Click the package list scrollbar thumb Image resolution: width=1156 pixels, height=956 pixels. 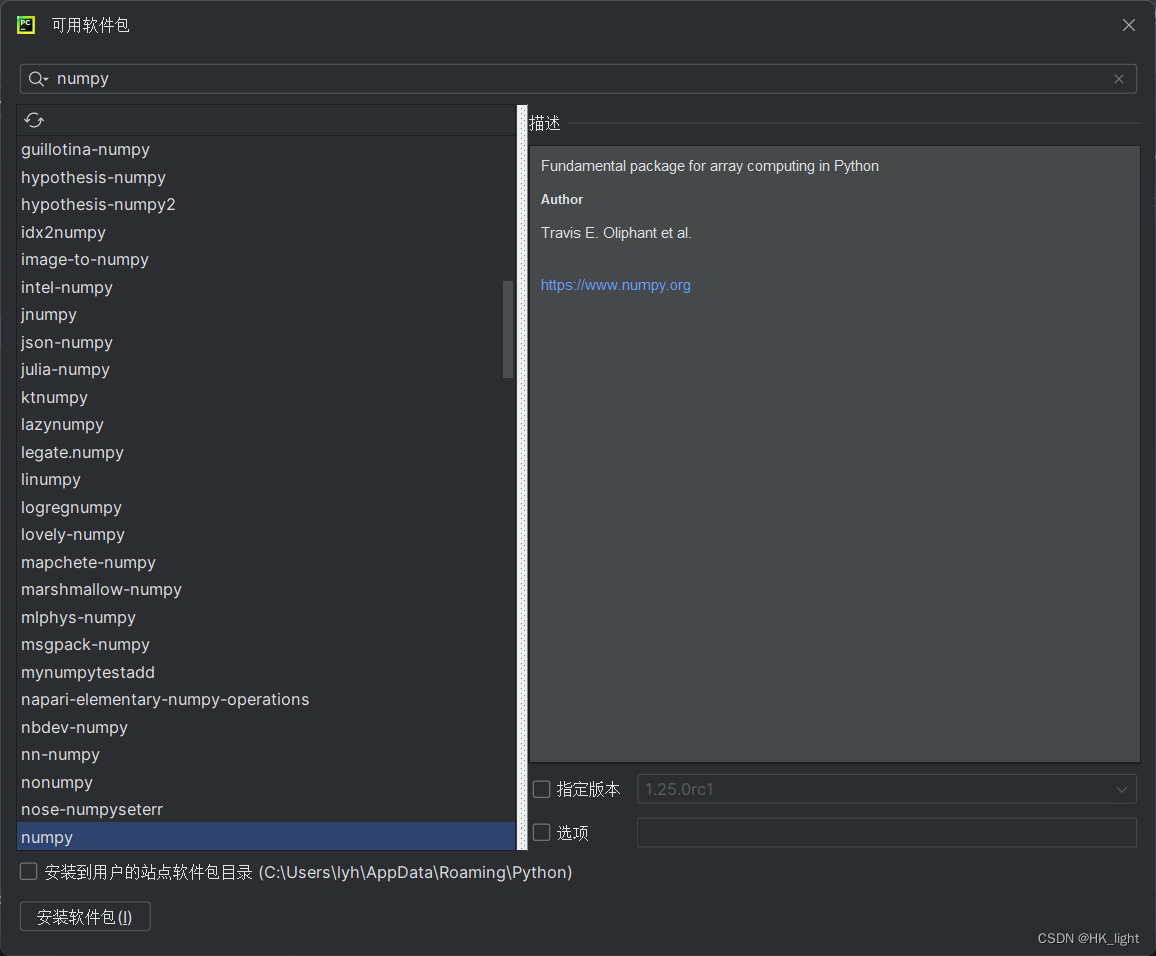point(508,329)
